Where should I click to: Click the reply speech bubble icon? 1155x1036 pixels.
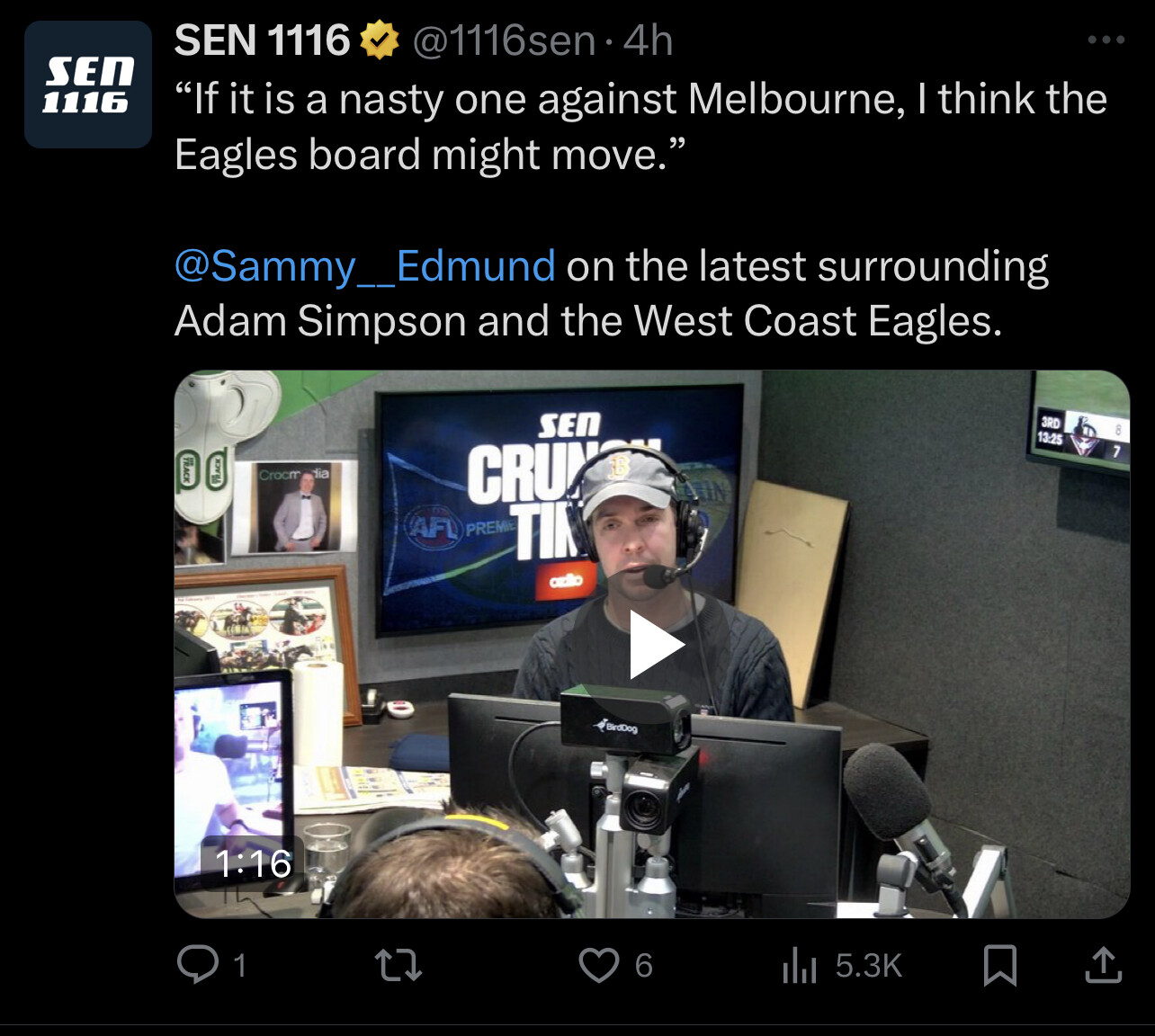[x=198, y=965]
